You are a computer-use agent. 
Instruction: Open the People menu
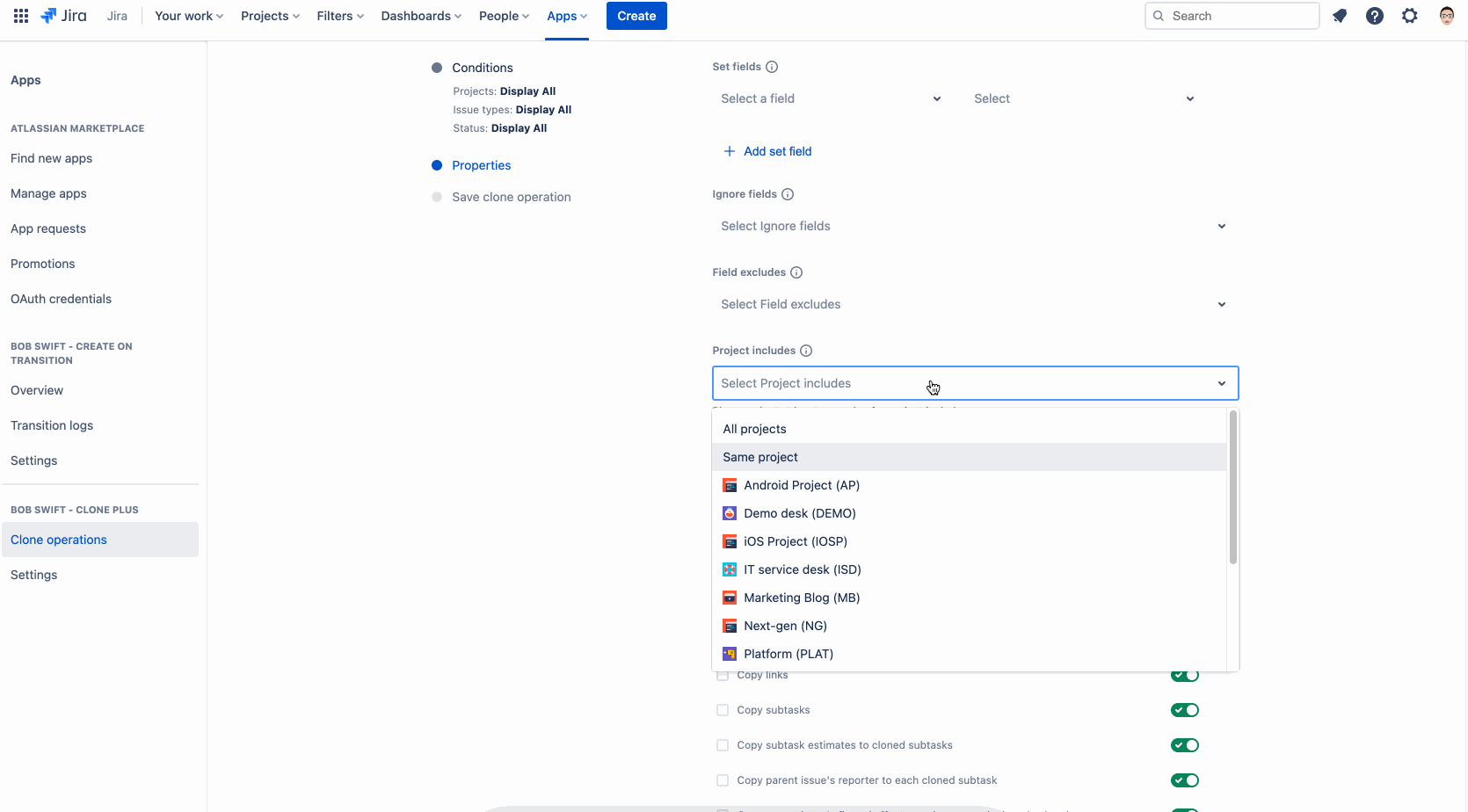[504, 16]
